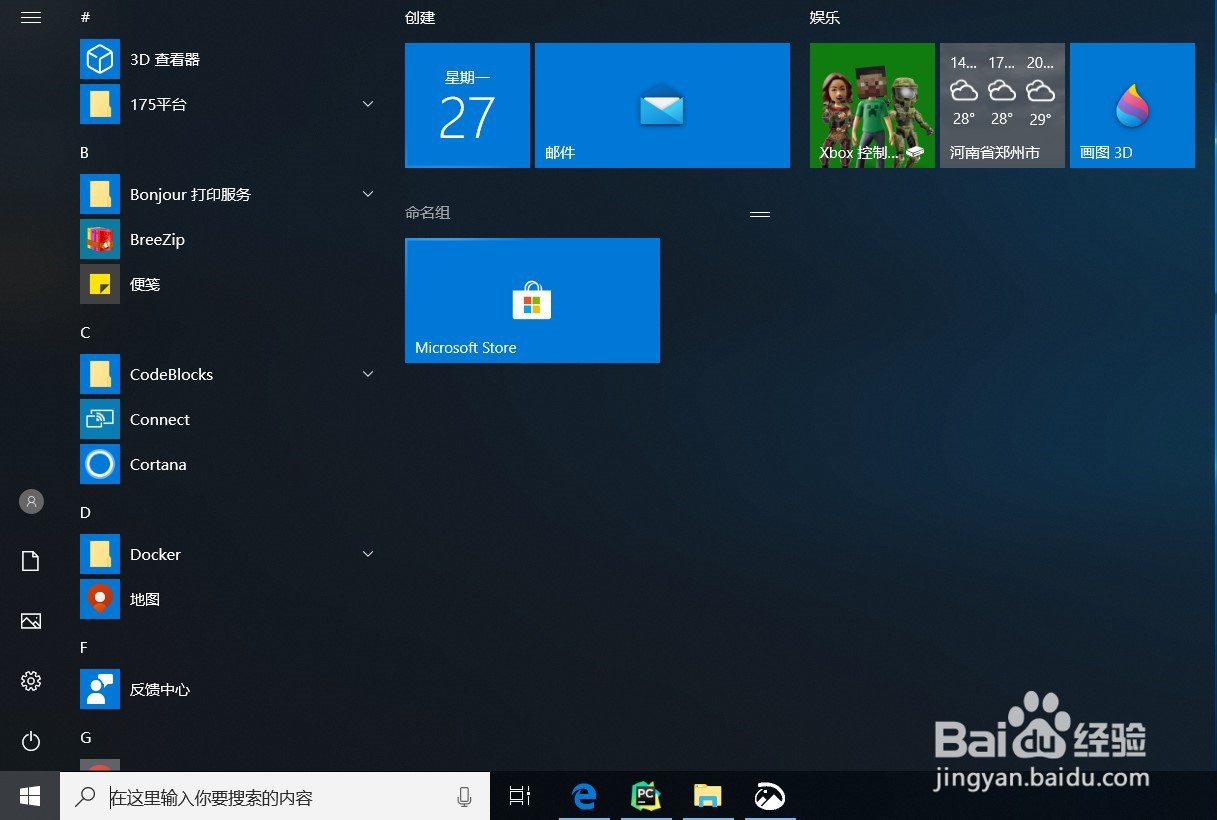This screenshot has width=1217, height=820.
Task: Expand the Bonjour 打印服务 folder
Action: (368, 193)
